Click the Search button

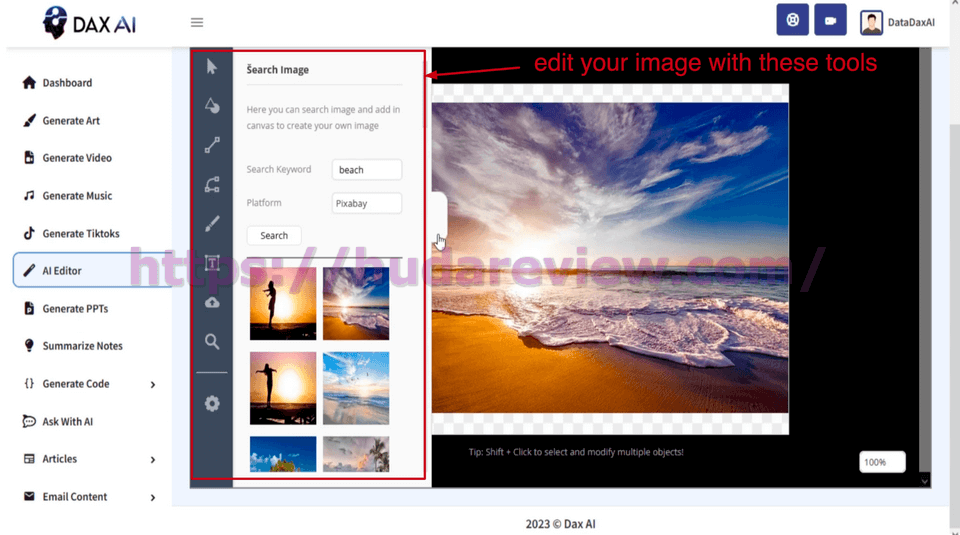point(274,236)
